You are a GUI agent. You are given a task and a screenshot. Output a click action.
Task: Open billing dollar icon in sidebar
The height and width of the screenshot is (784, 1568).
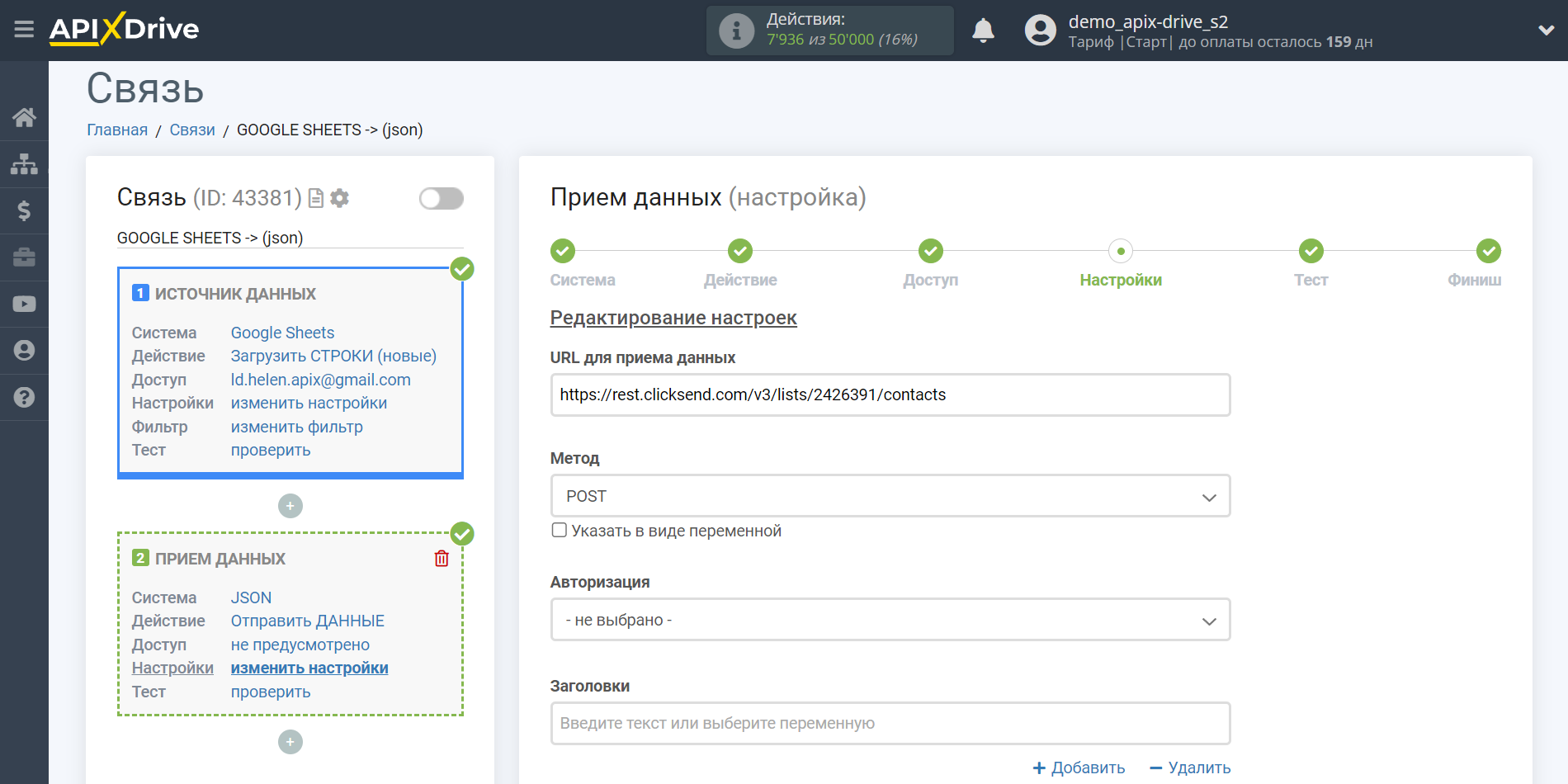point(24,210)
